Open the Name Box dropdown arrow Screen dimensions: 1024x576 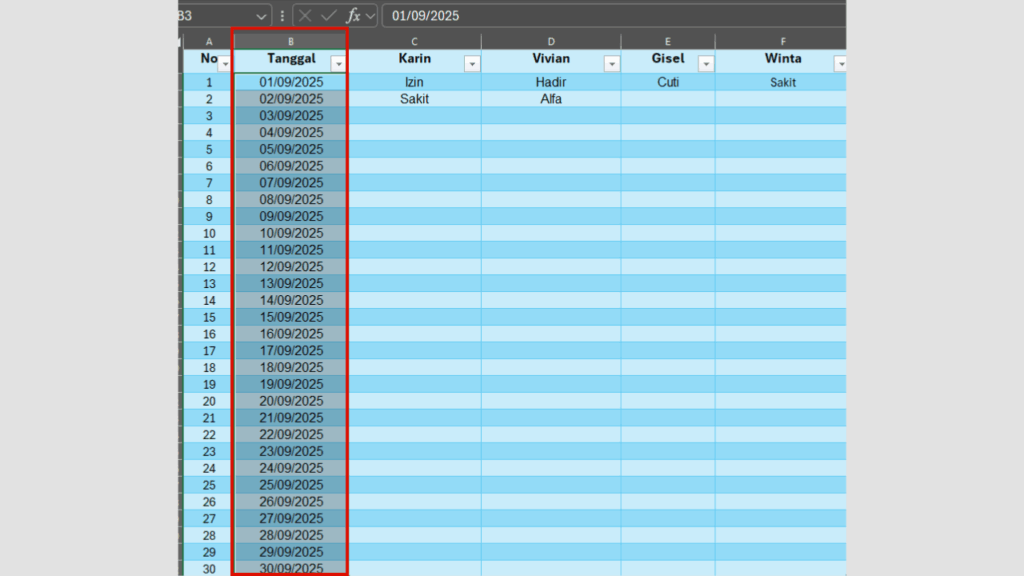261,16
